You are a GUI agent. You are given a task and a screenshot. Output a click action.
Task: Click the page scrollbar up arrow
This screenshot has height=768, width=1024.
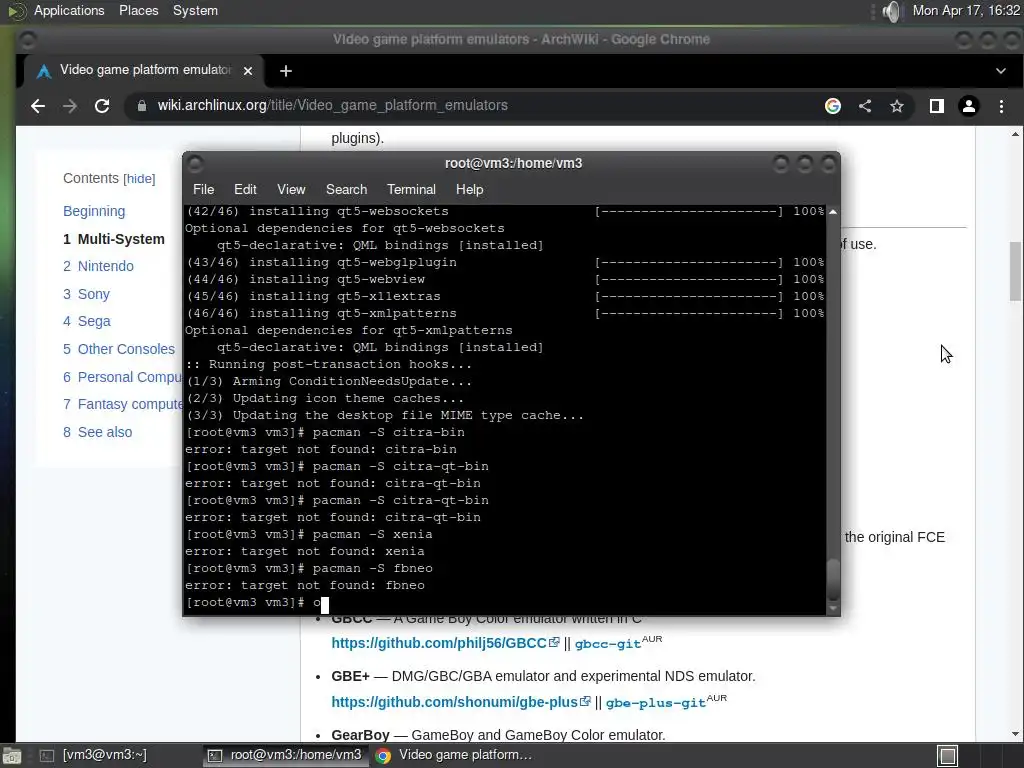[x=1015, y=135]
